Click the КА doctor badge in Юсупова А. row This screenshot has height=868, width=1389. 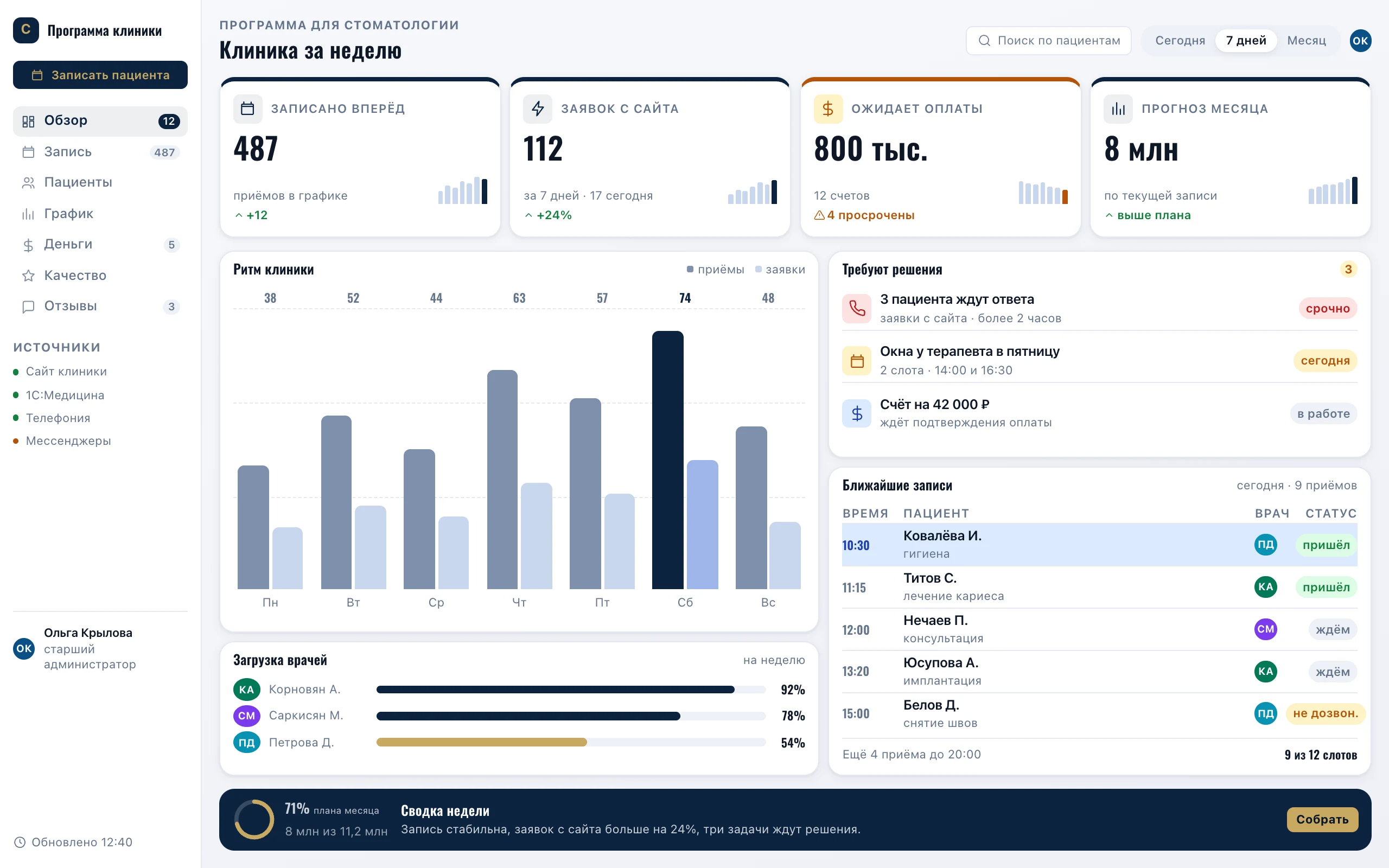[x=1266, y=672]
